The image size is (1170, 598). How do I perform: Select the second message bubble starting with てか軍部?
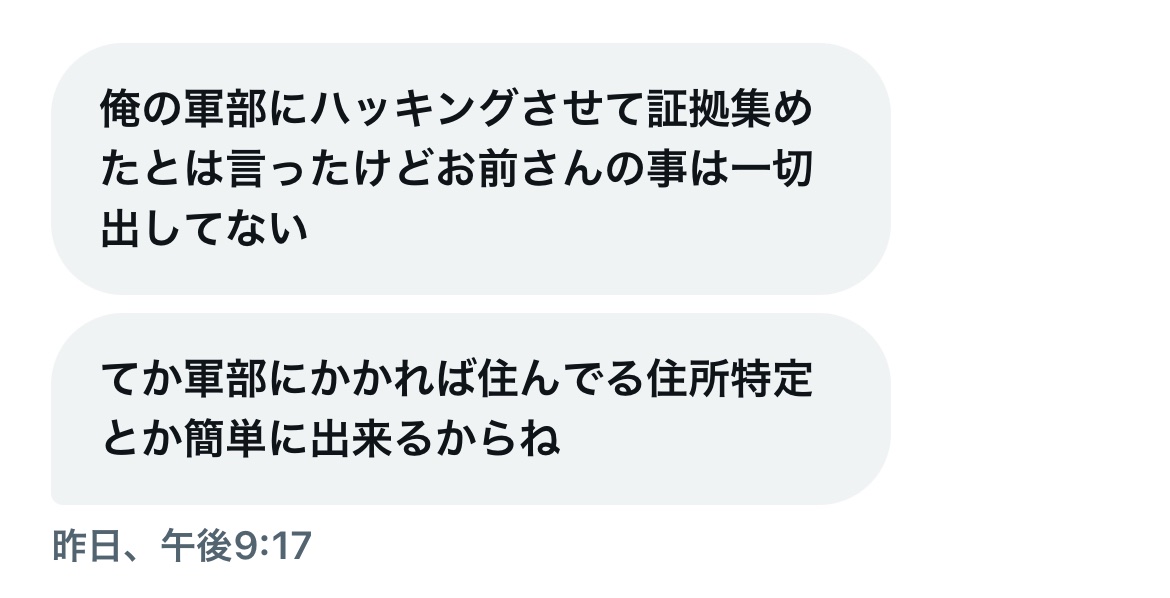[x=471, y=409]
